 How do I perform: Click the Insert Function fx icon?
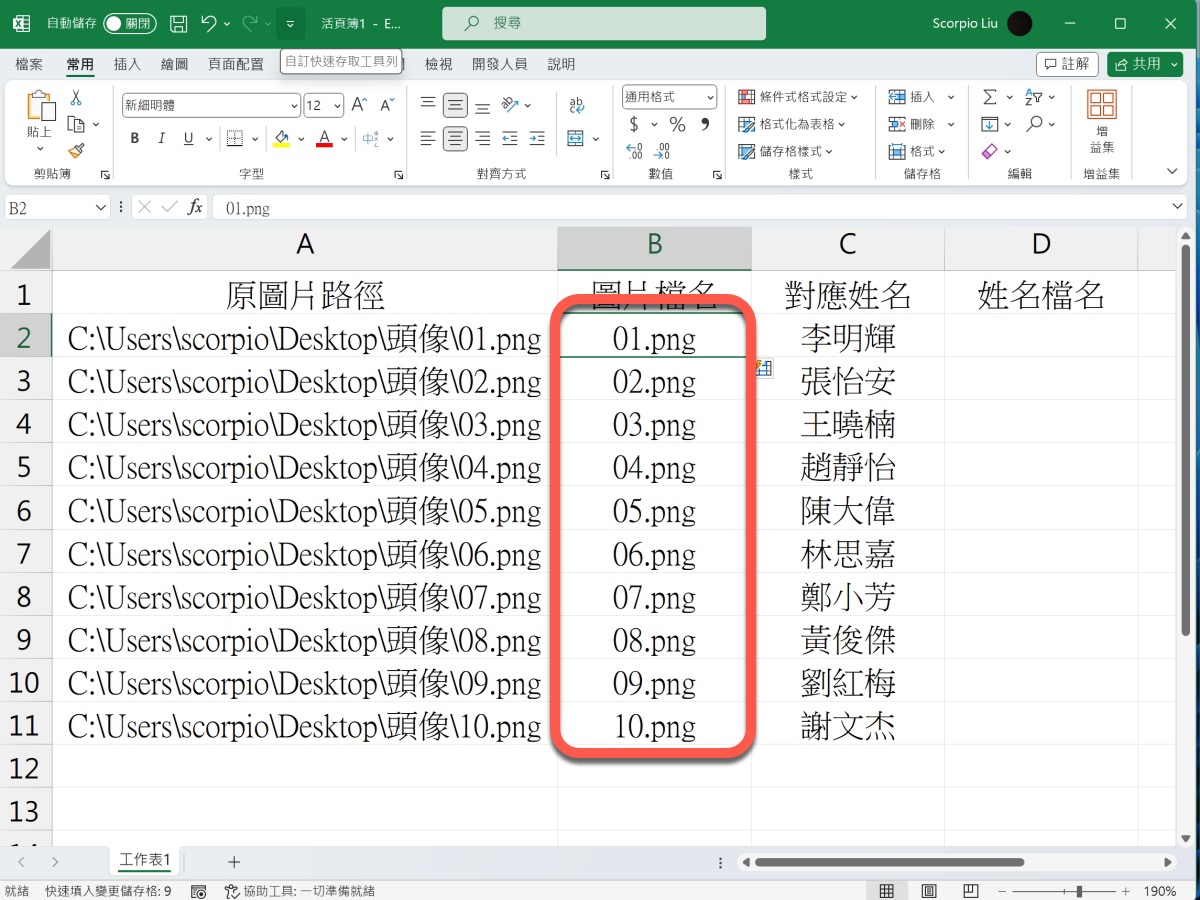[196, 207]
